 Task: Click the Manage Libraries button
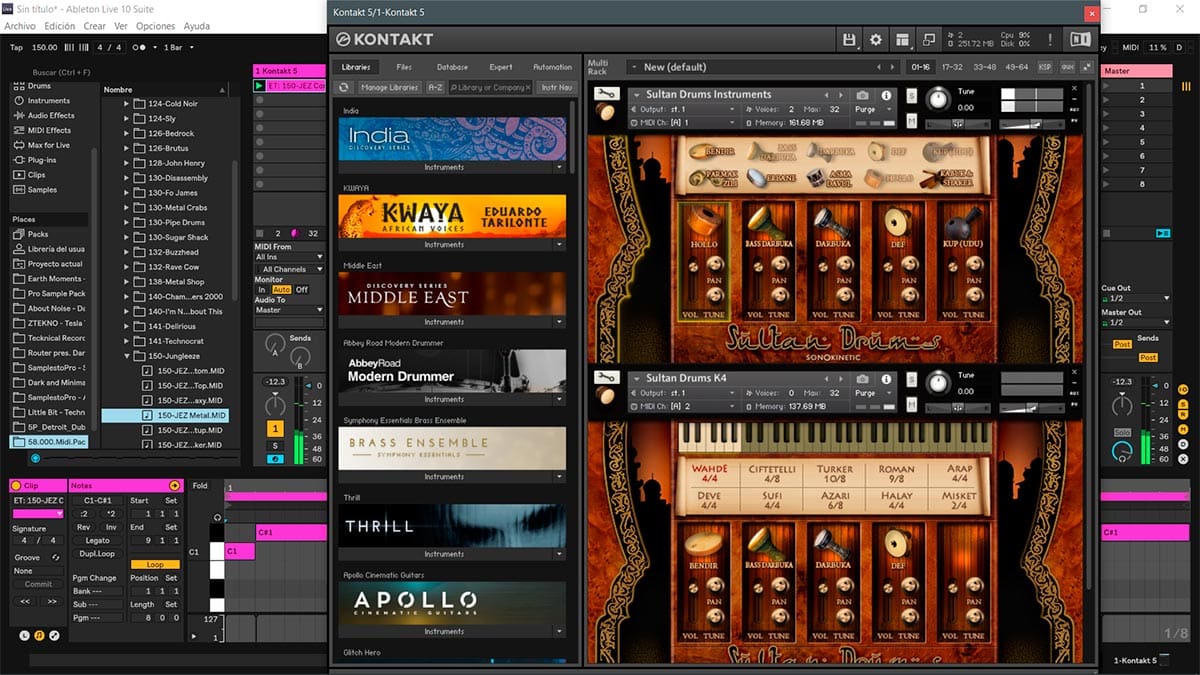389,87
